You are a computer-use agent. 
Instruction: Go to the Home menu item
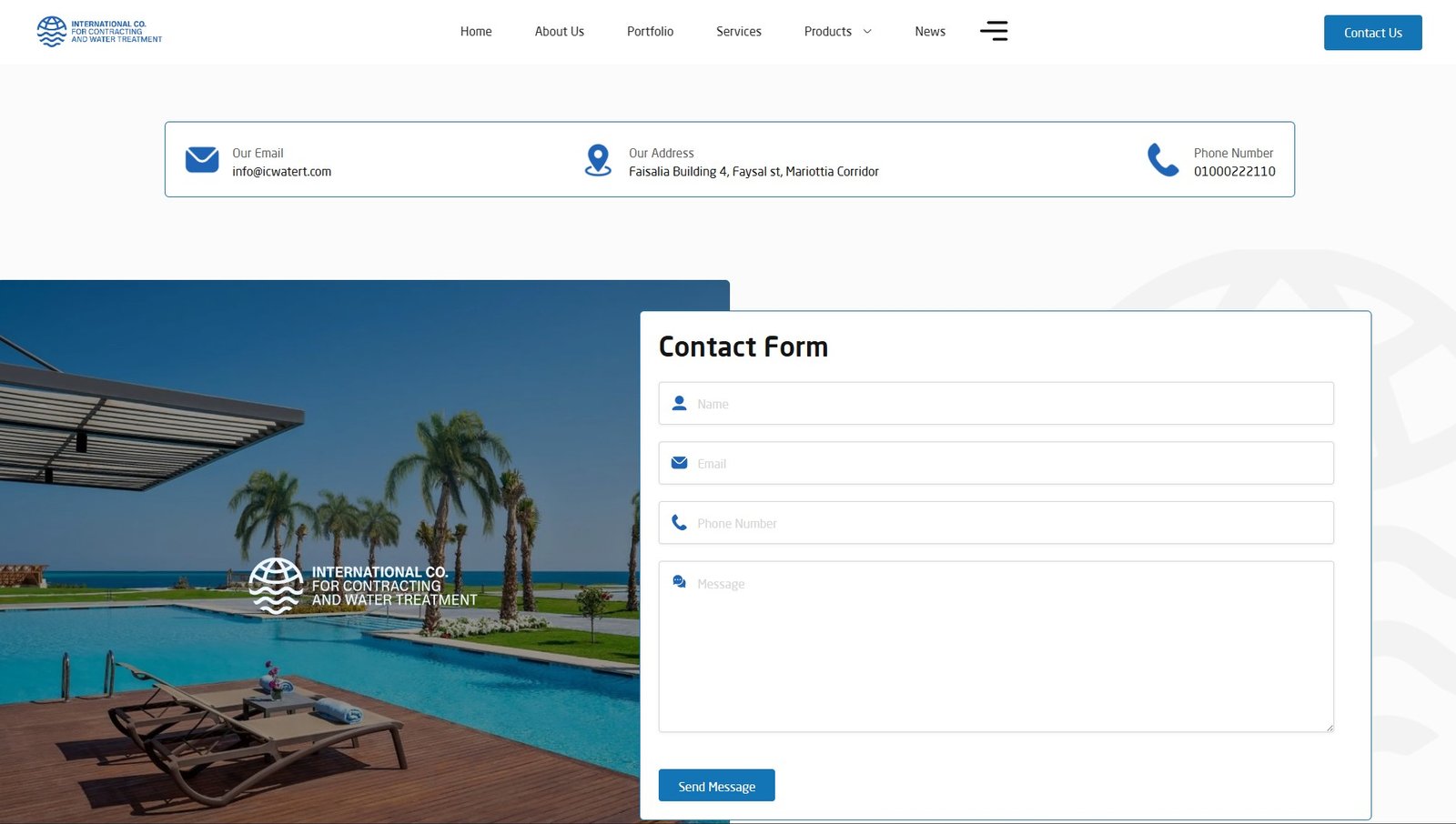(x=476, y=32)
